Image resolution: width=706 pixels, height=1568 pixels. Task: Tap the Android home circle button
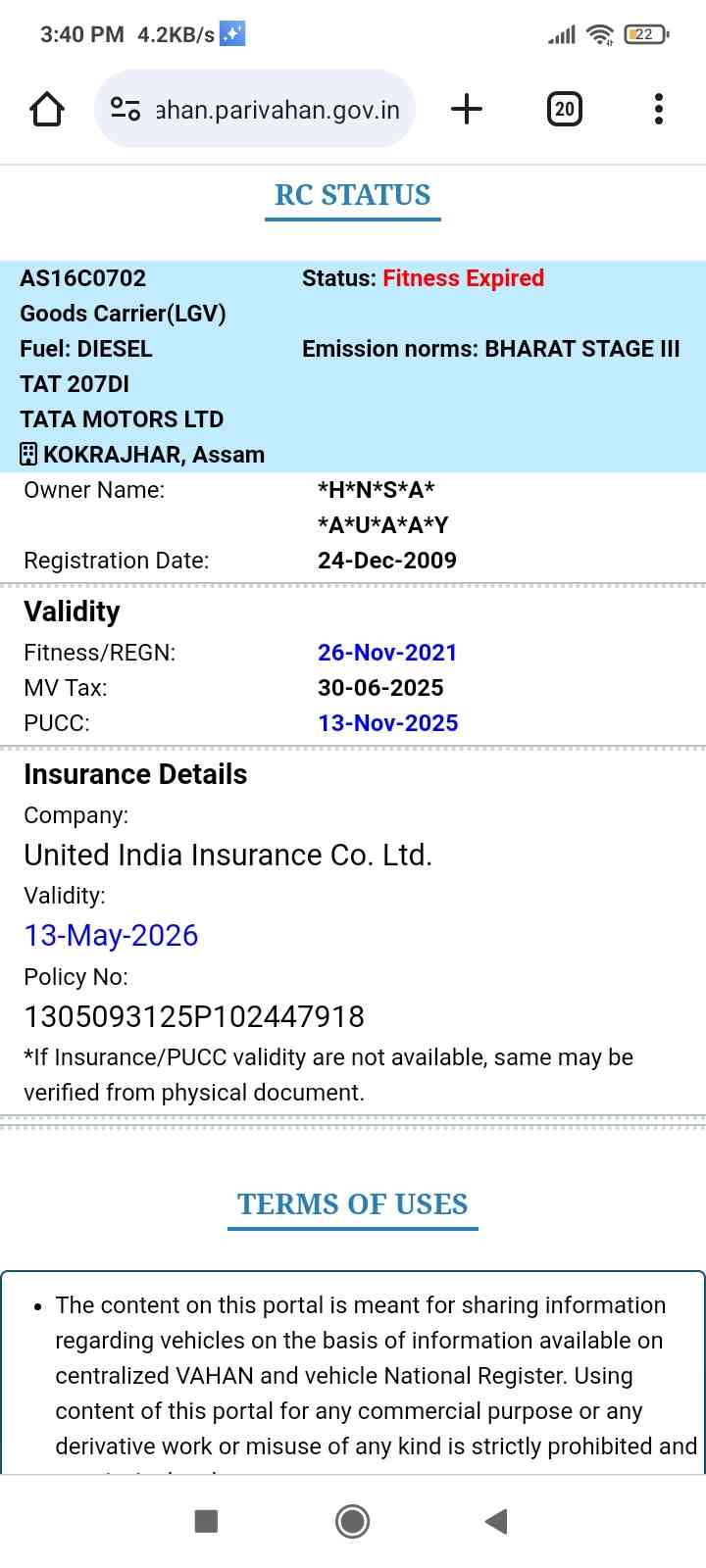(x=353, y=1521)
